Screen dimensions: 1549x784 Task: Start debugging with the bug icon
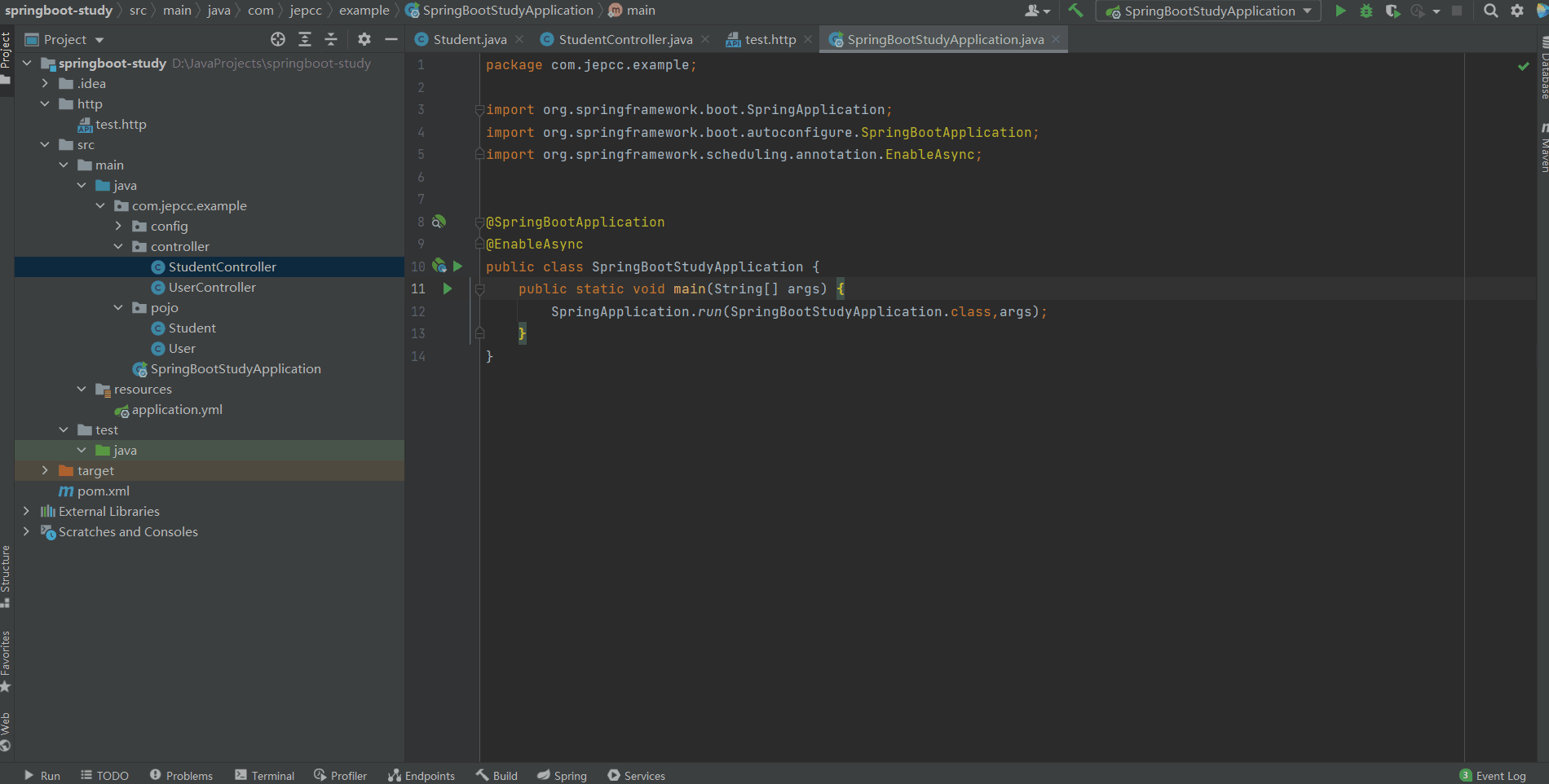point(1366,11)
